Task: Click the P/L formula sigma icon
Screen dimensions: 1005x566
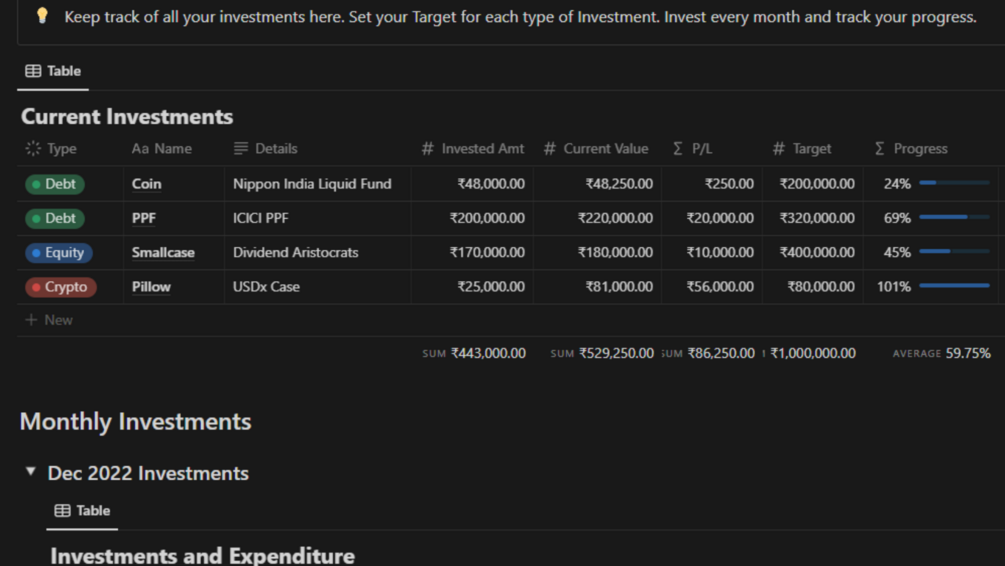Action: pyautogui.click(x=678, y=149)
